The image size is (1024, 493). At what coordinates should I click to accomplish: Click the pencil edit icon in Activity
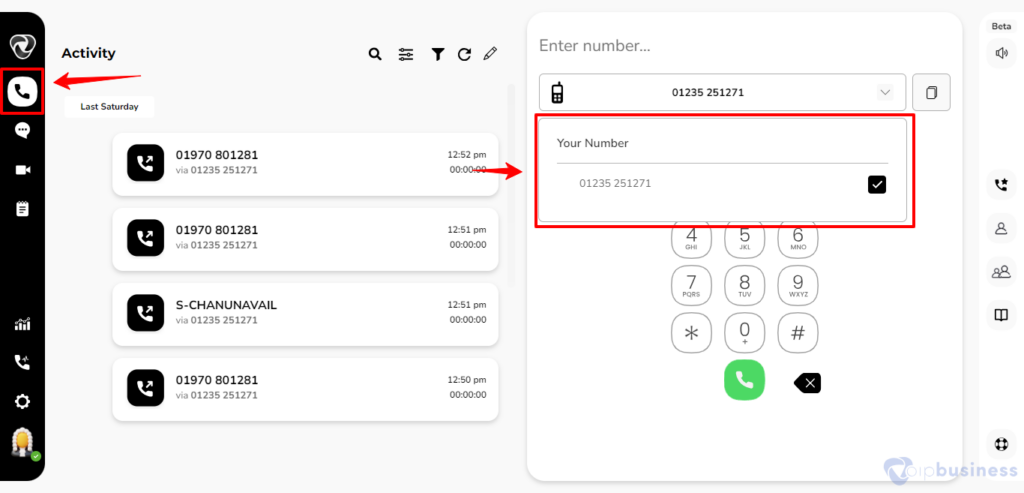[x=490, y=54]
